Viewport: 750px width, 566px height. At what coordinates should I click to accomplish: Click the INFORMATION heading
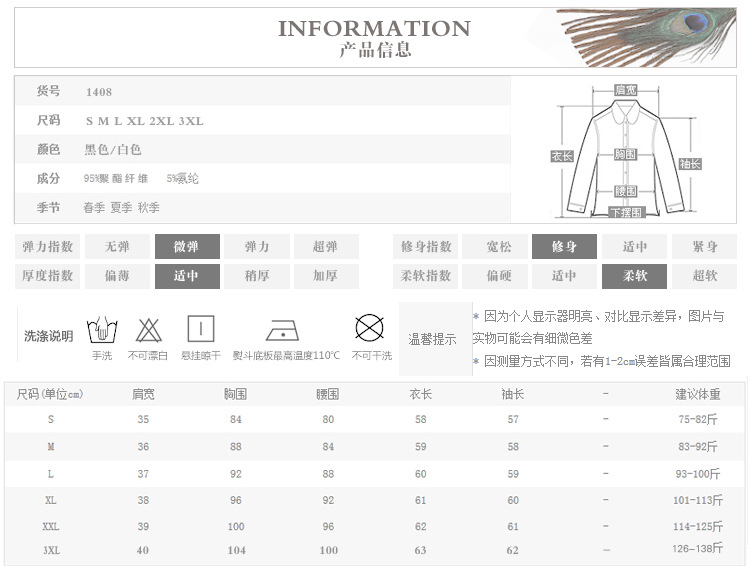[x=375, y=29]
